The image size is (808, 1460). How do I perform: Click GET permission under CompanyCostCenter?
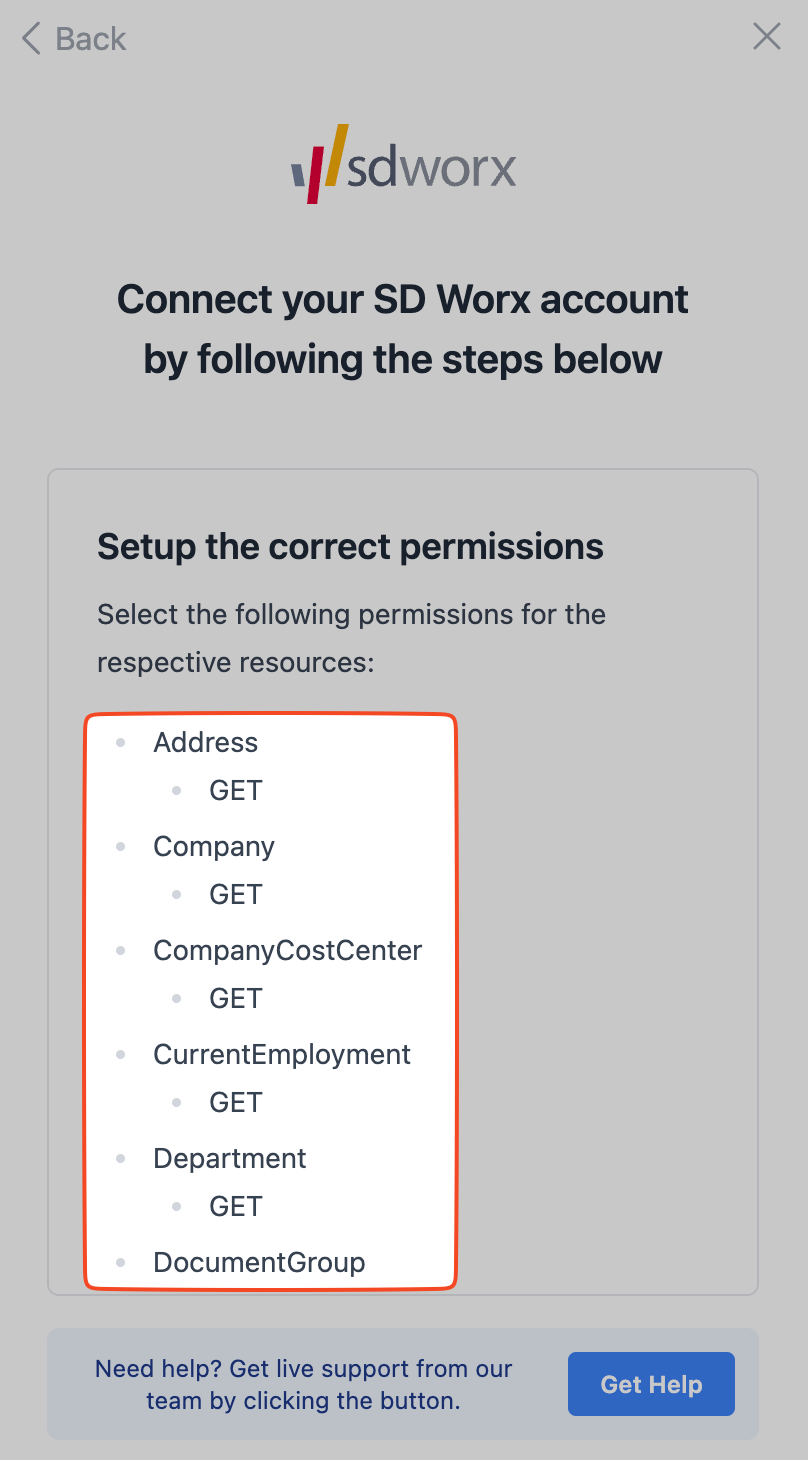click(x=235, y=998)
